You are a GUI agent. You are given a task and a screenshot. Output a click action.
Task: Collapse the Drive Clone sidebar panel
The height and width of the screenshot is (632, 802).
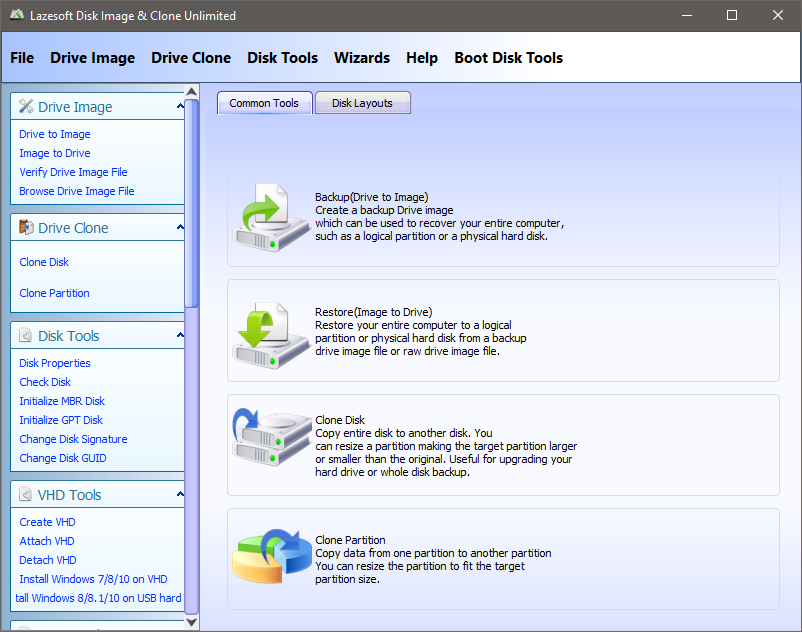pos(180,227)
